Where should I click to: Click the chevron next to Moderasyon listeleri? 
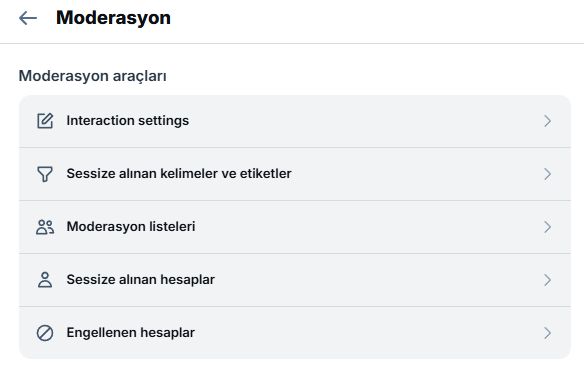click(547, 227)
